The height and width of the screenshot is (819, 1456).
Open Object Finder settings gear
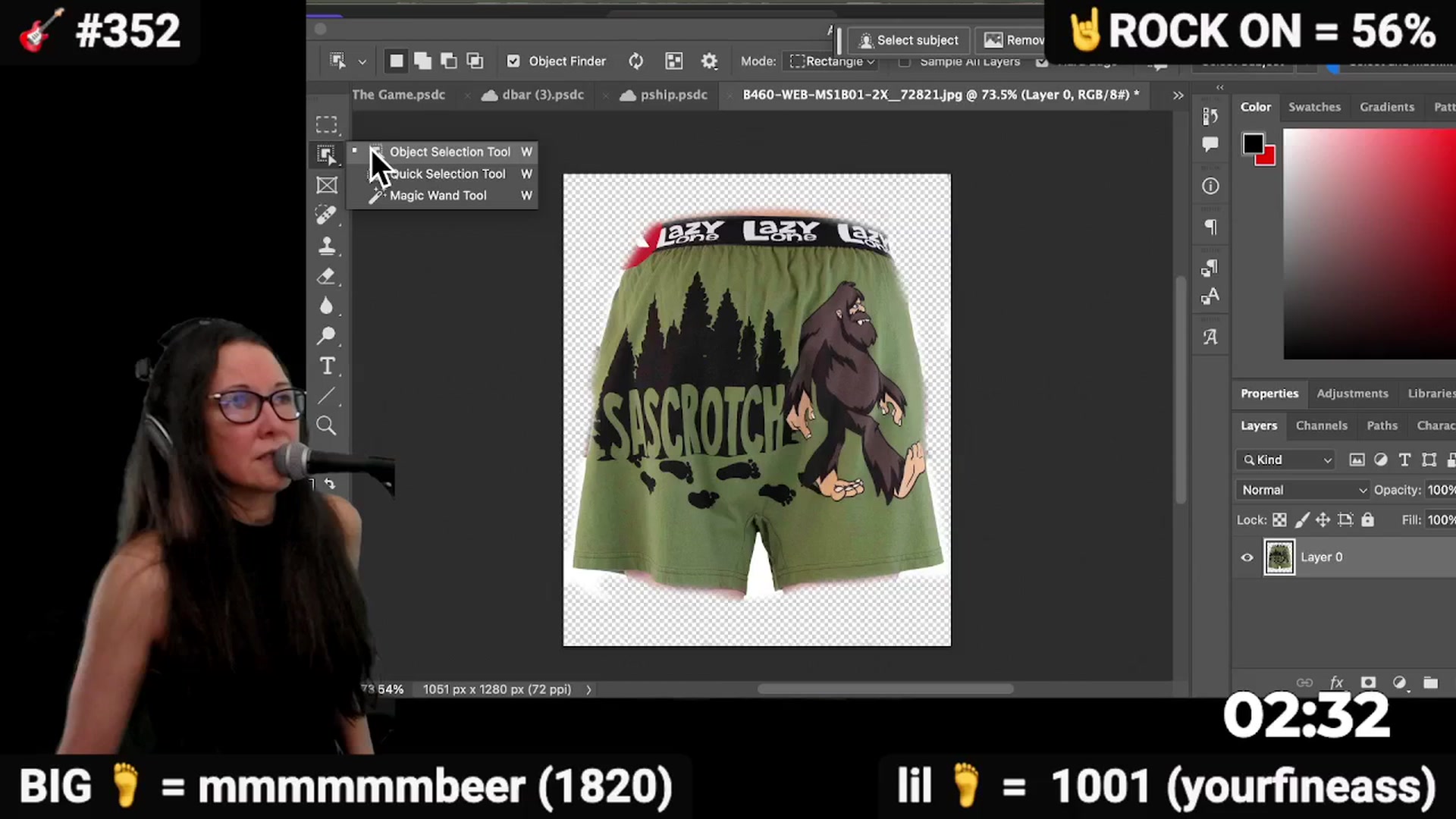click(709, 61)
